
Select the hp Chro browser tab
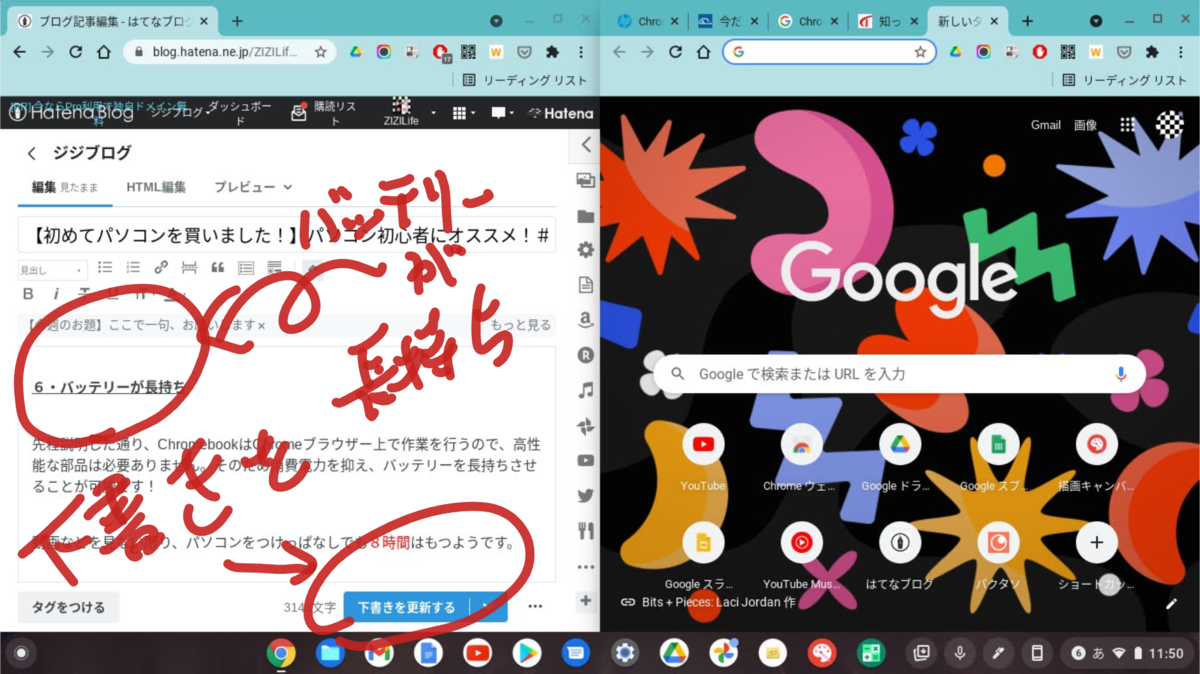tap(648, 21)
